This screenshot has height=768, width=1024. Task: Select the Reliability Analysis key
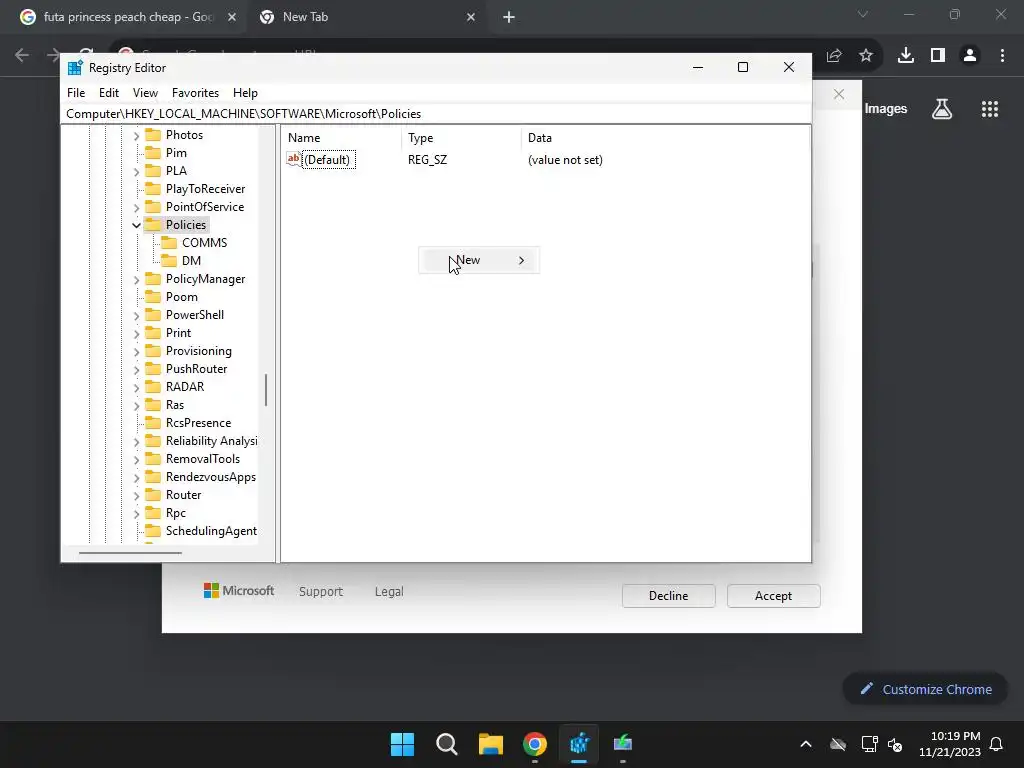(x=212, y=441)
